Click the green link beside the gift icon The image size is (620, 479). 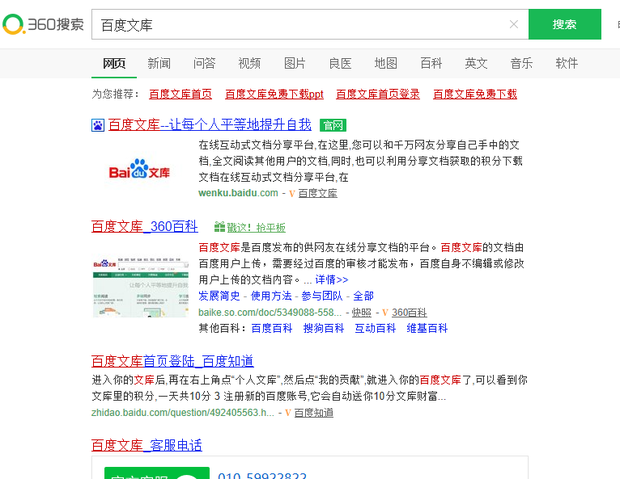[x=256, y=227]
